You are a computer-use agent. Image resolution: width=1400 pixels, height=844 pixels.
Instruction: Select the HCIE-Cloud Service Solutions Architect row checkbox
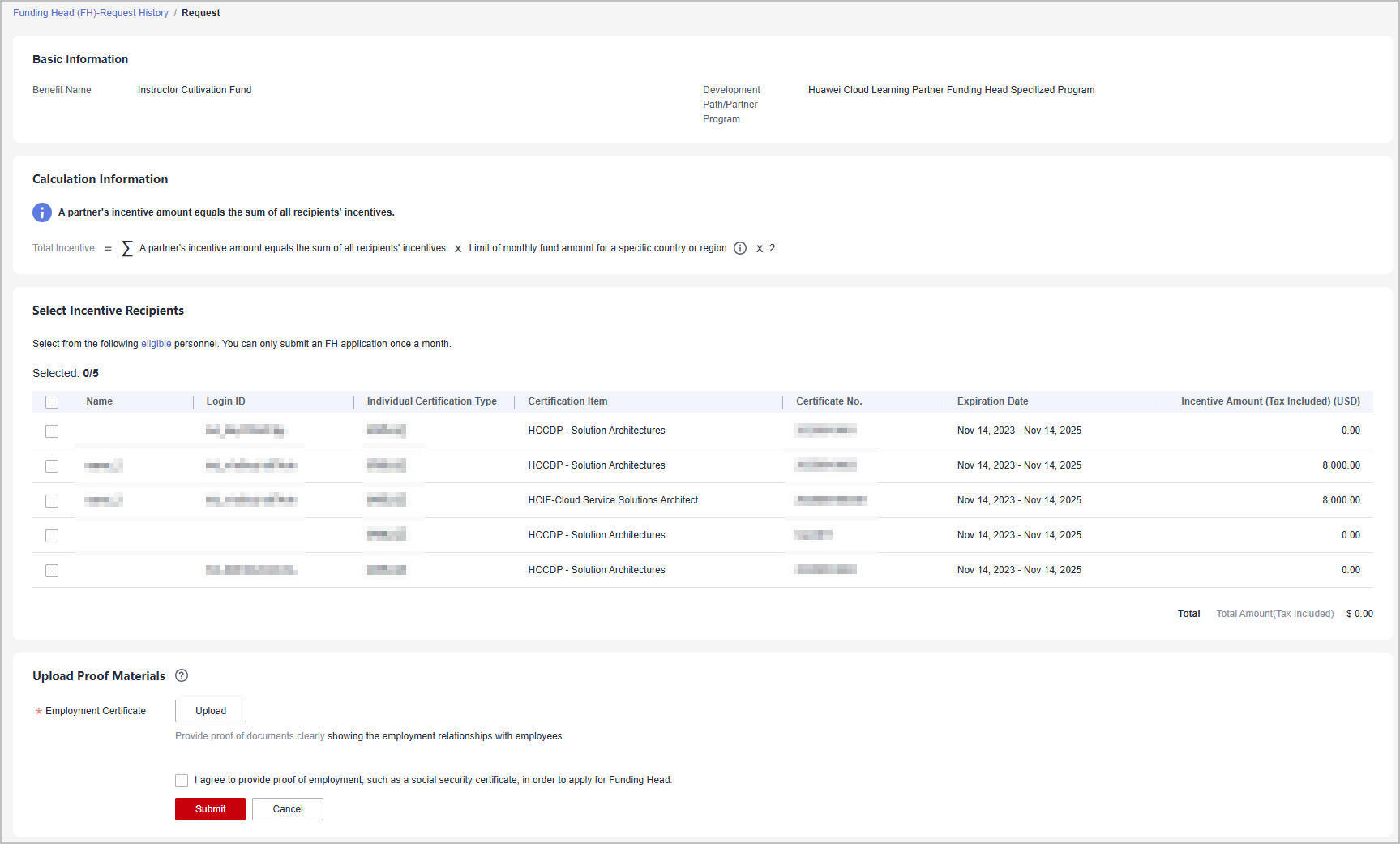52,501
